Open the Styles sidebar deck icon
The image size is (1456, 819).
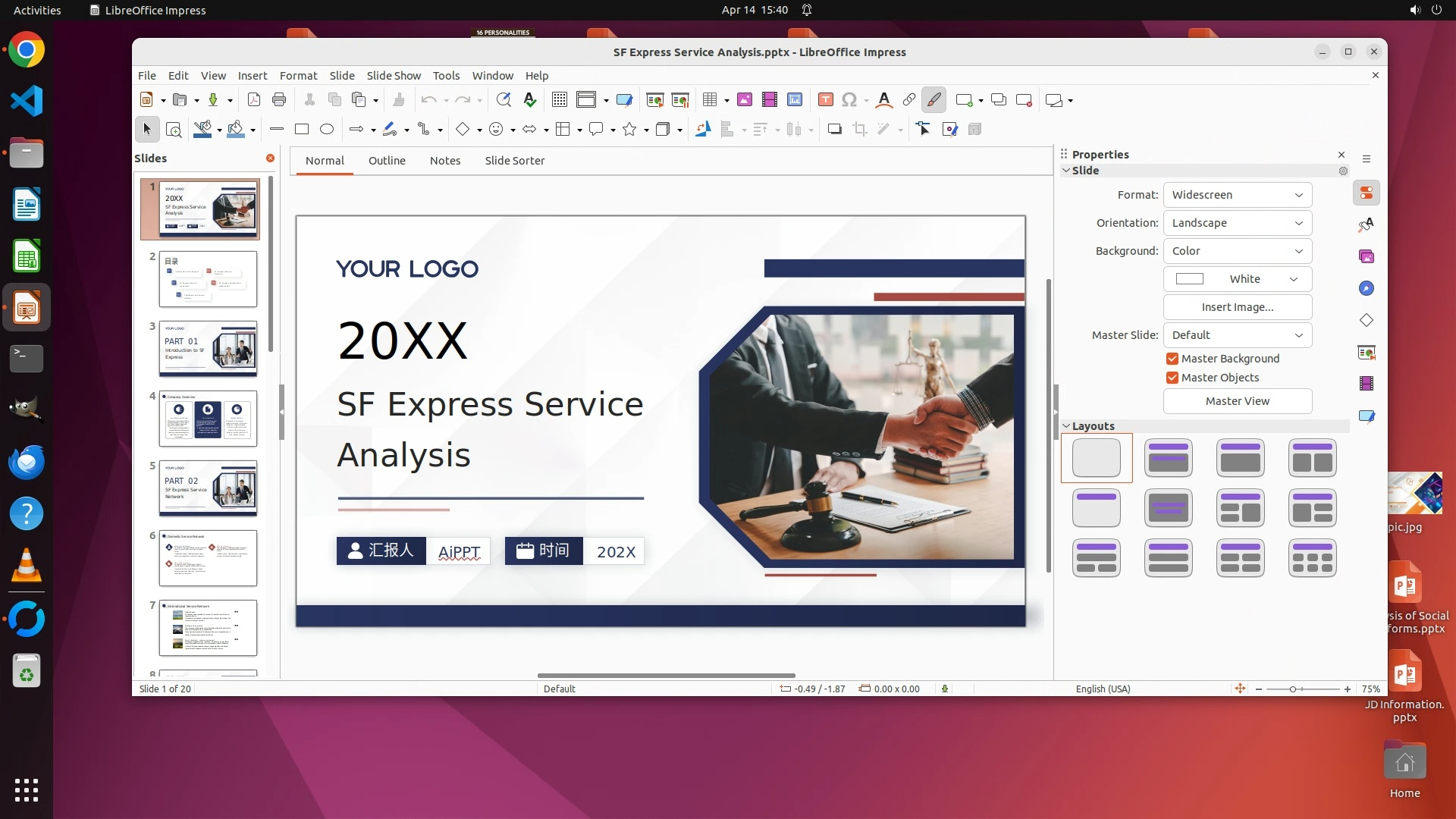1366,224
